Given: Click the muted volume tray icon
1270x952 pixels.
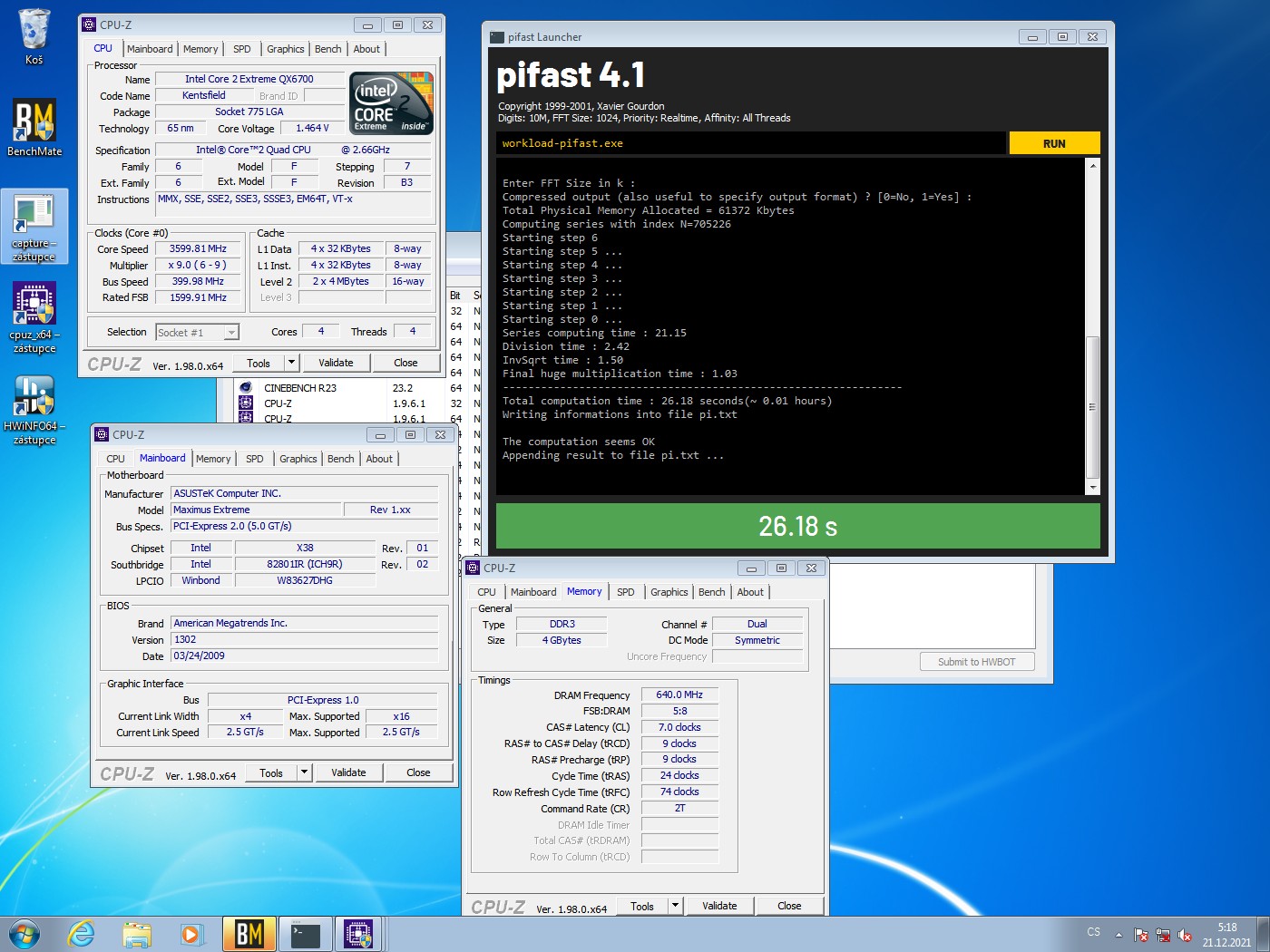Looking at the screenshot, I should [x=1185, y=935].
